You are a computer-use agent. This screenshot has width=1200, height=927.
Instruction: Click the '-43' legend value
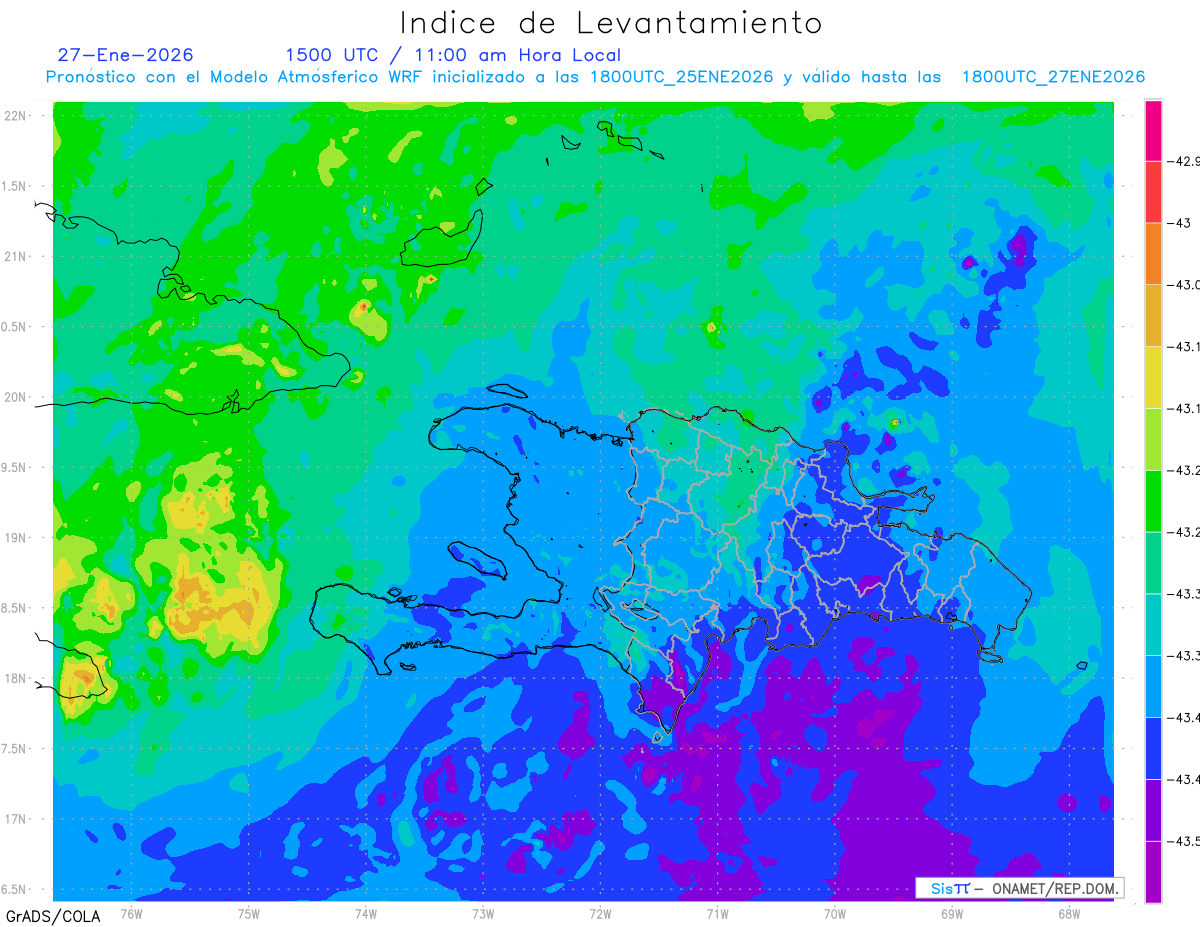tap(1180, 223)
